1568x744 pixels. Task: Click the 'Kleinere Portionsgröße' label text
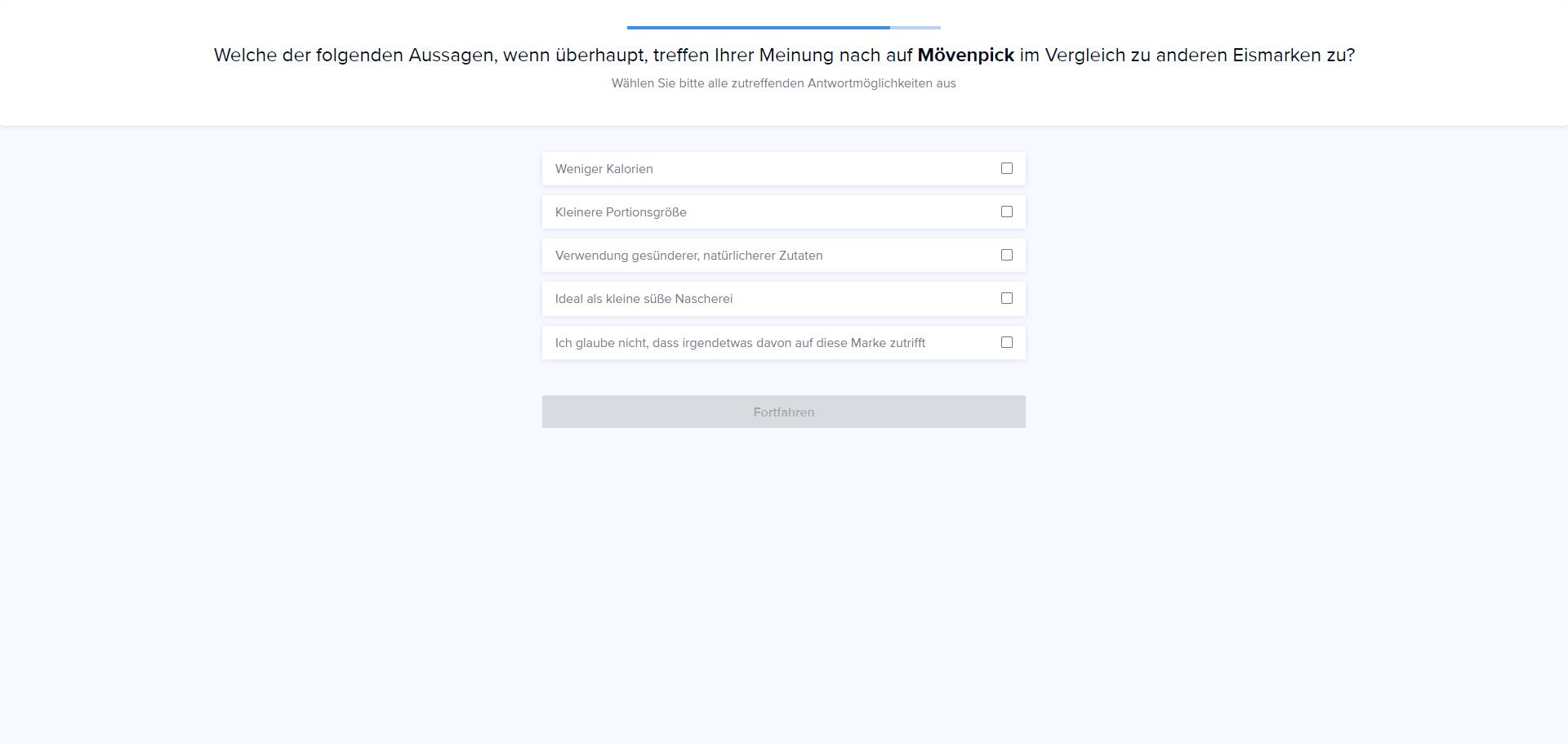coord(621,212)
